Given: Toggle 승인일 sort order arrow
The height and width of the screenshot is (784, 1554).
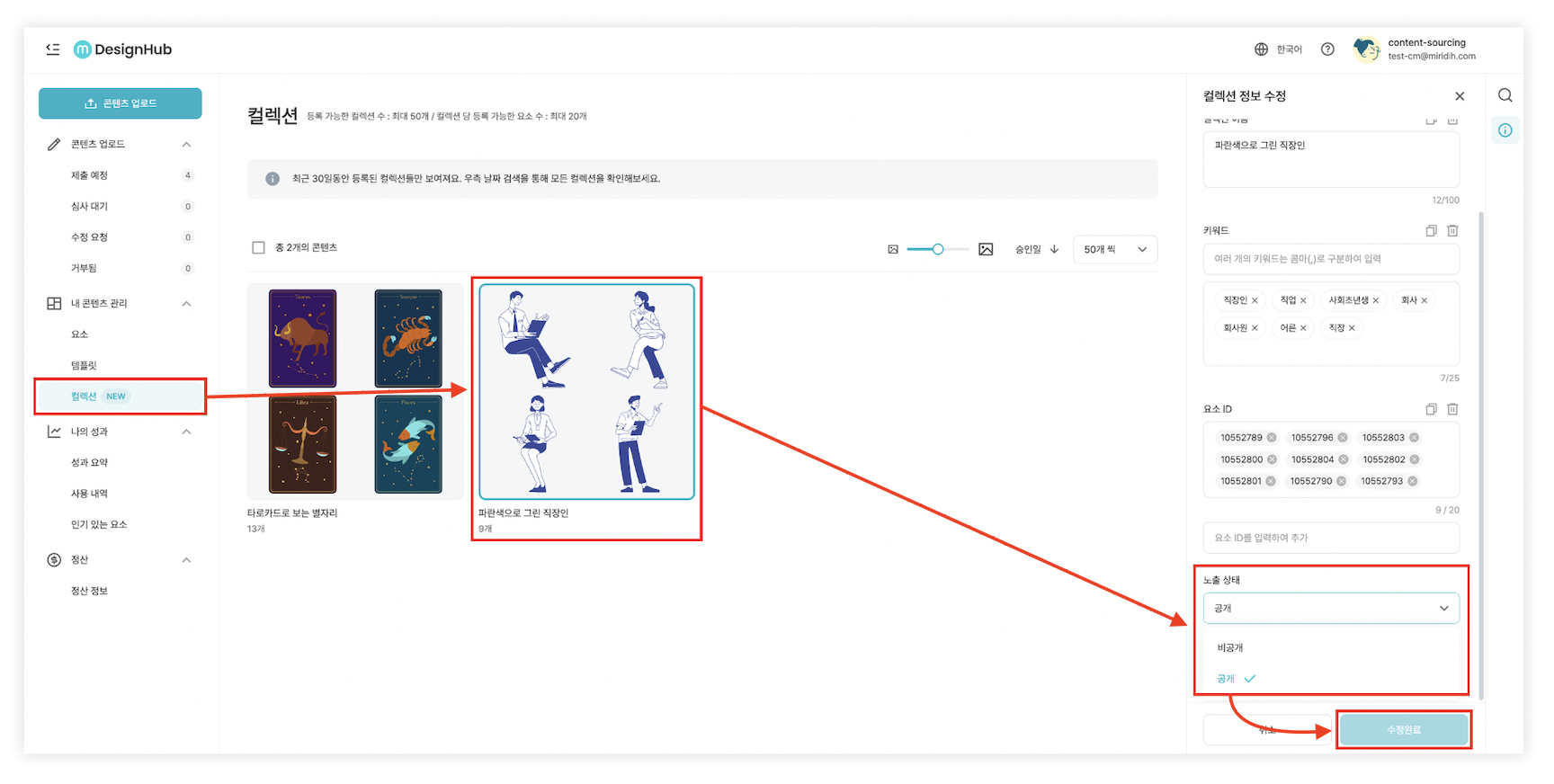Looking at the screenshot, I should pos(1054,249).
